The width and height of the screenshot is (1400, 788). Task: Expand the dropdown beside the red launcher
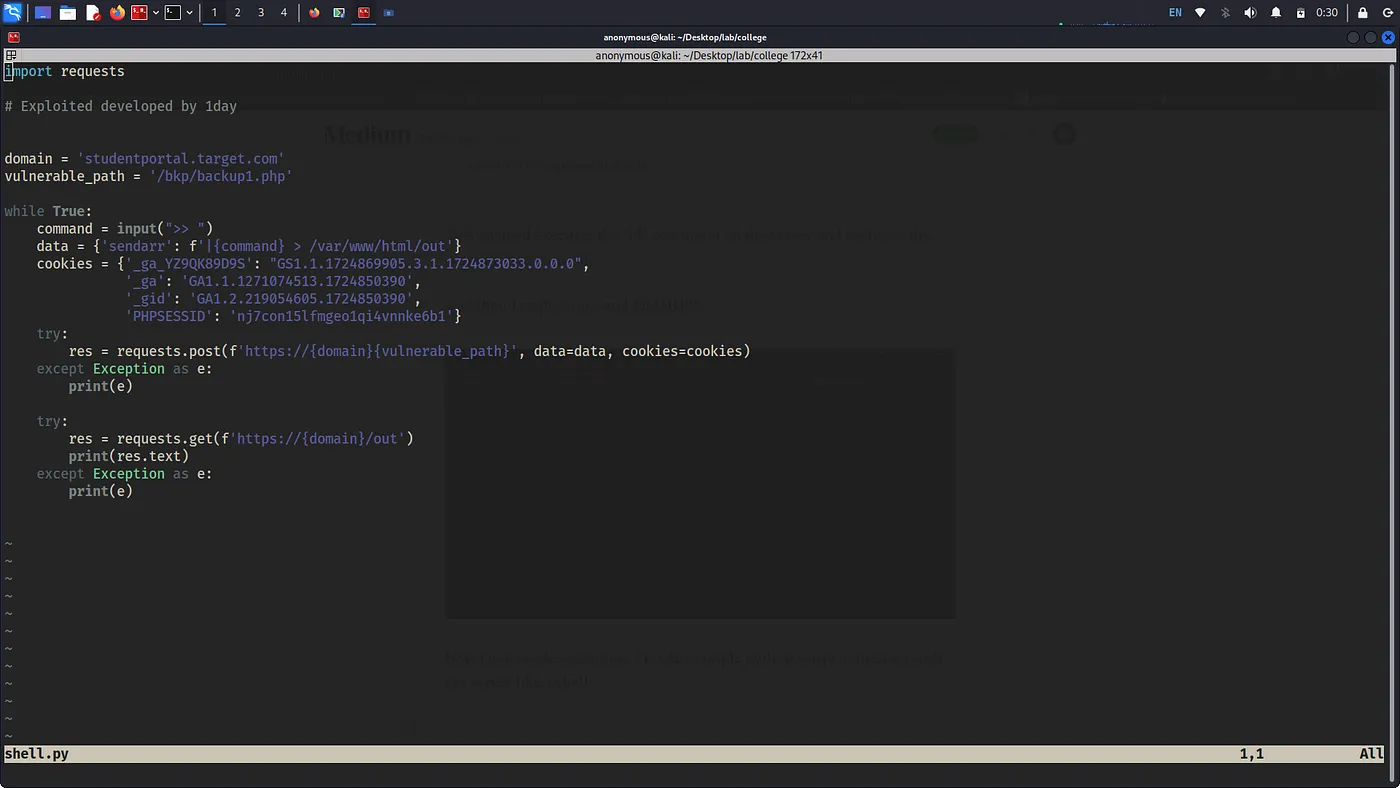pyautogui.click(x=156, y=13)
